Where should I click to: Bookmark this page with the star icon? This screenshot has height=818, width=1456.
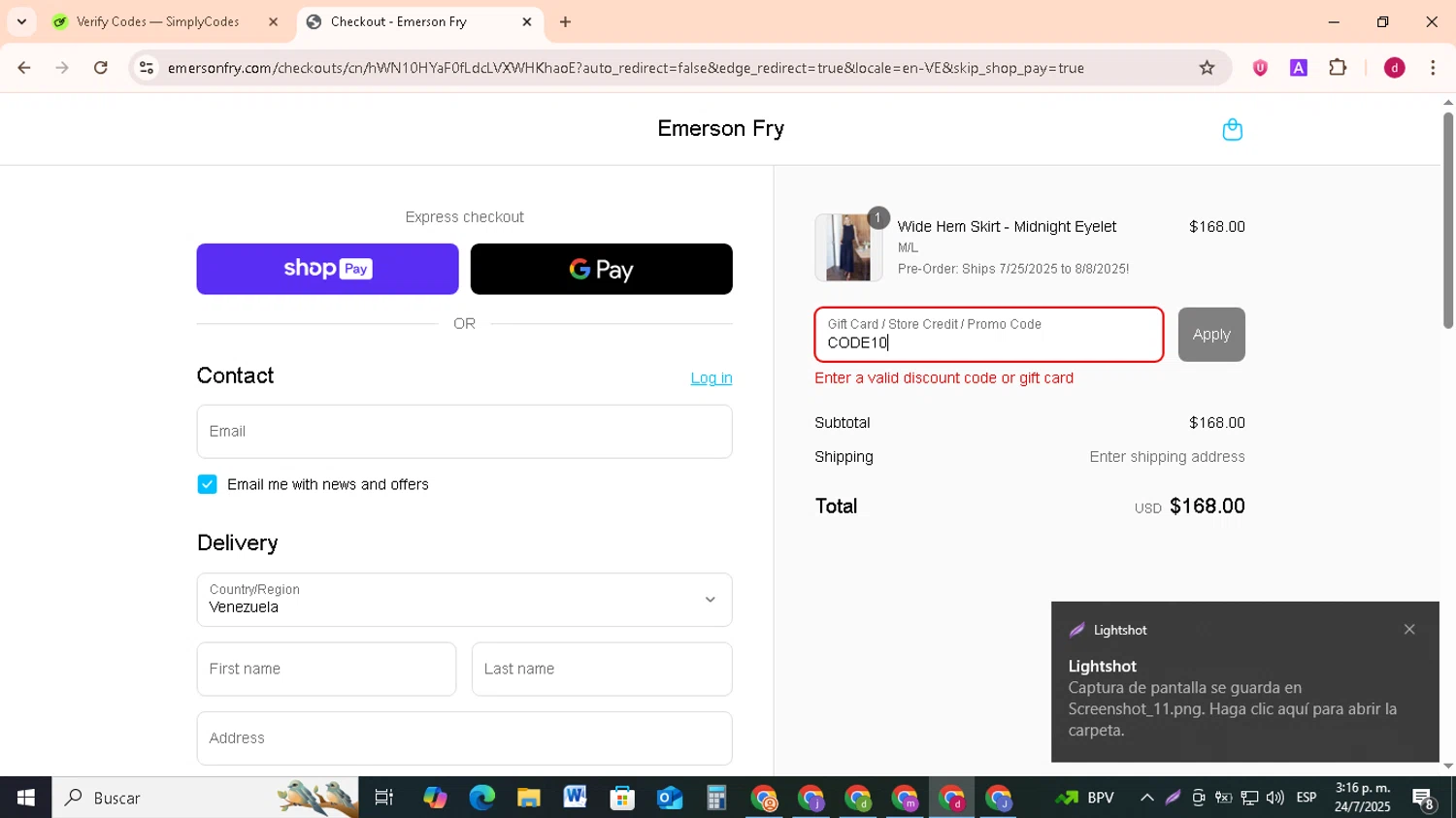pyautogui.click(x=1207, y=68)
